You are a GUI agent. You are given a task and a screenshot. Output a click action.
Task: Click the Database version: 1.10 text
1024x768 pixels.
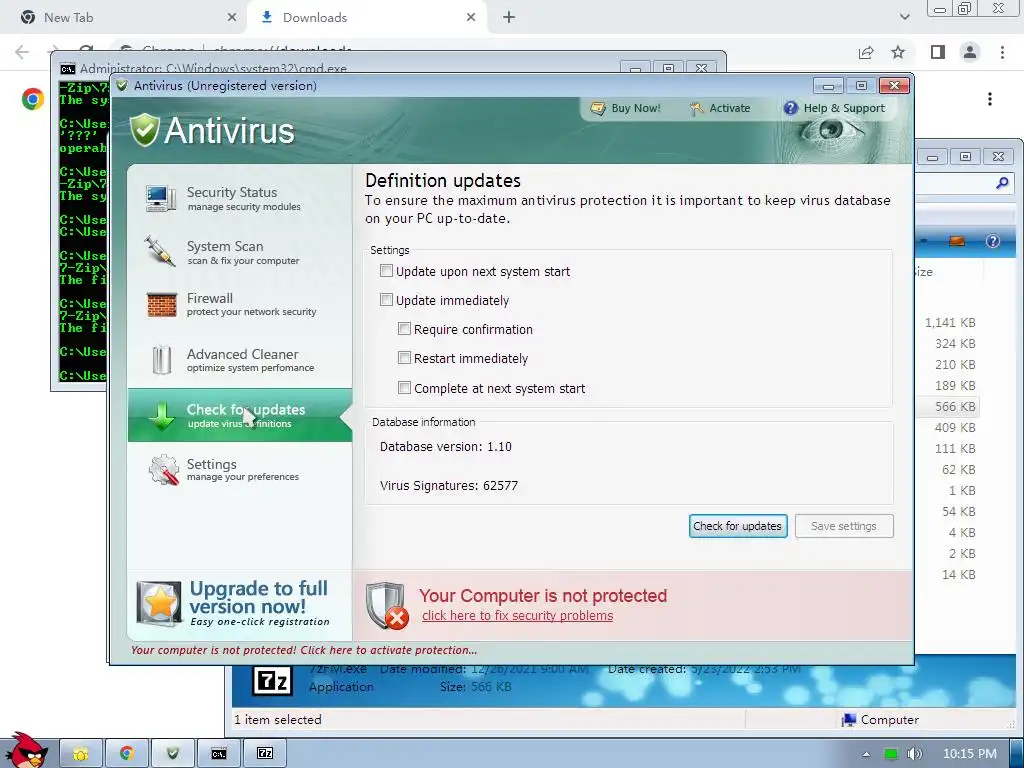pos(445,447)
